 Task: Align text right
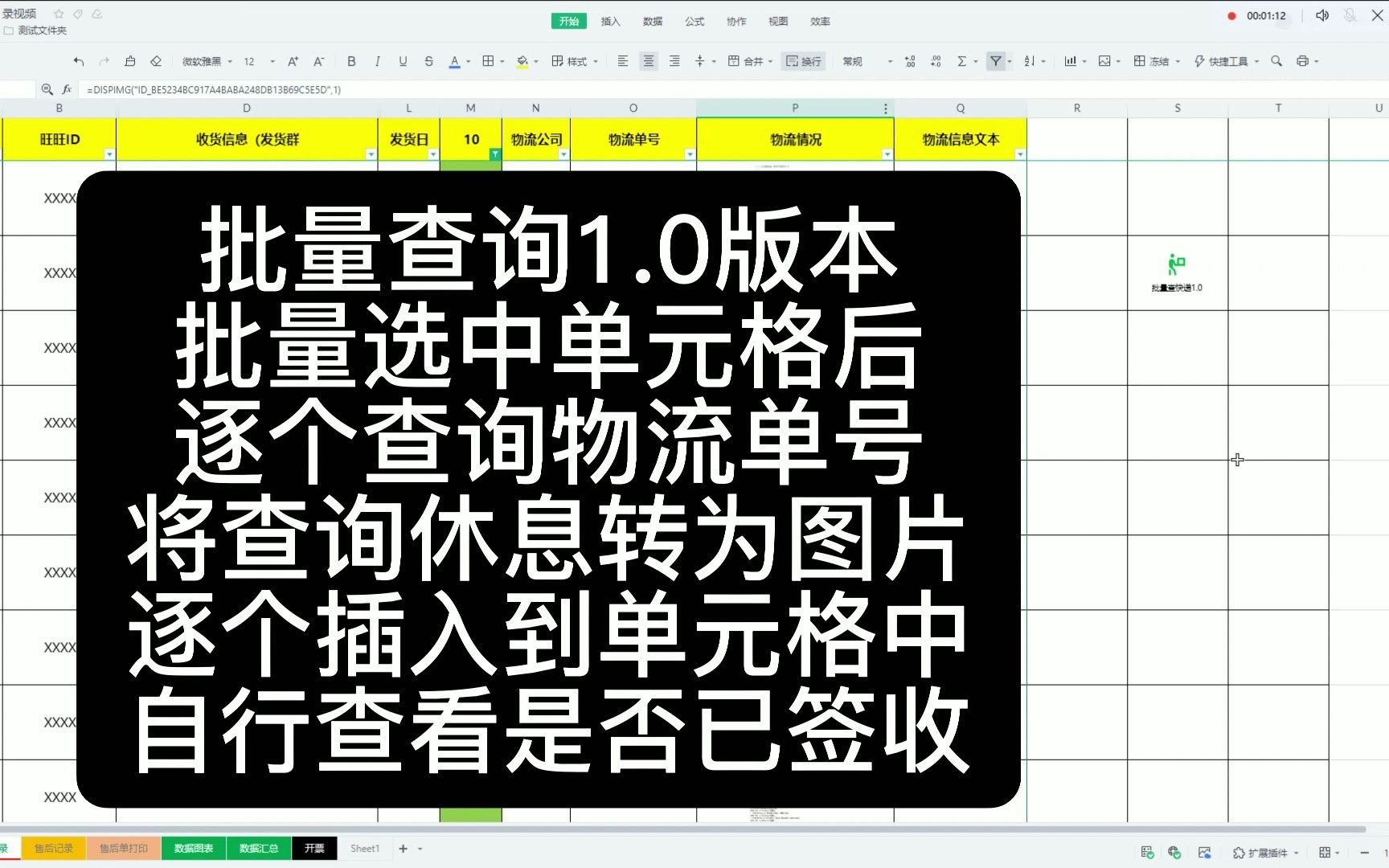(674, 61)
